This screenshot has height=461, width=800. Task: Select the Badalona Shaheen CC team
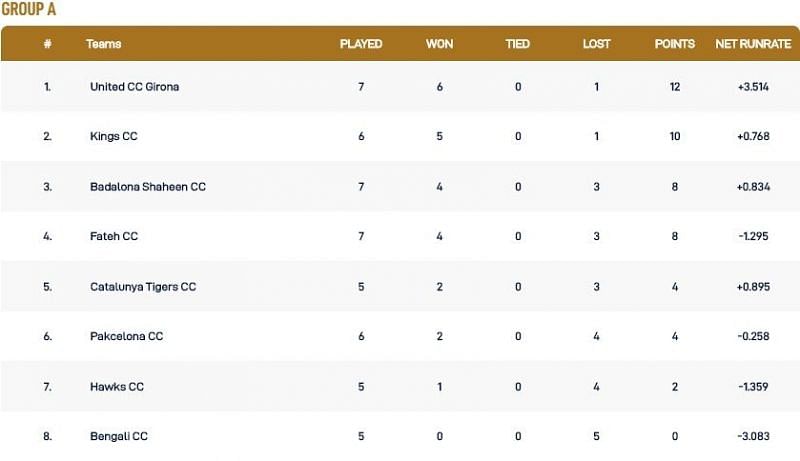[147, 187]
